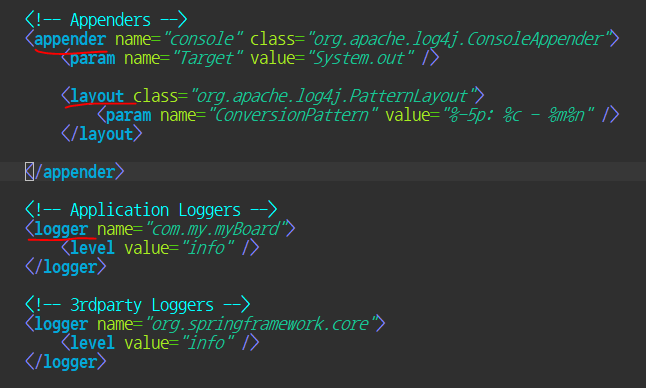
Task: Click the "console" name value
Action: [204, 39]
